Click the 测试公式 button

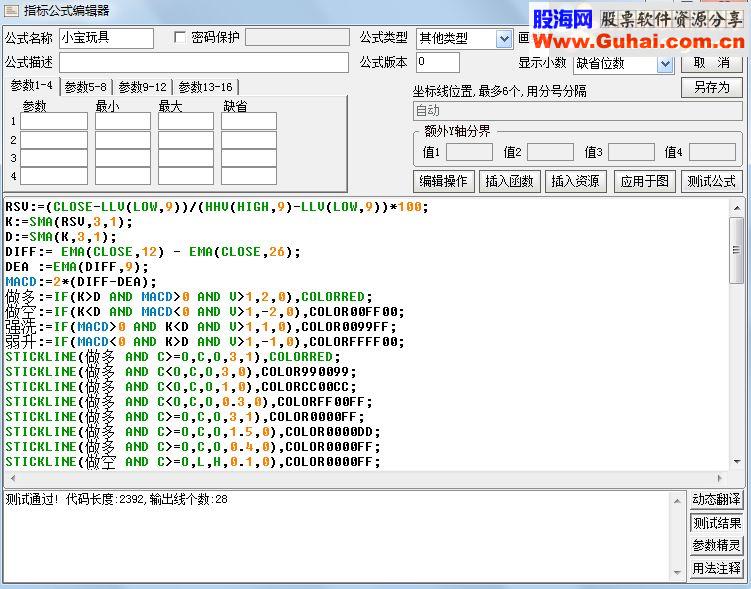pos(711,181)
